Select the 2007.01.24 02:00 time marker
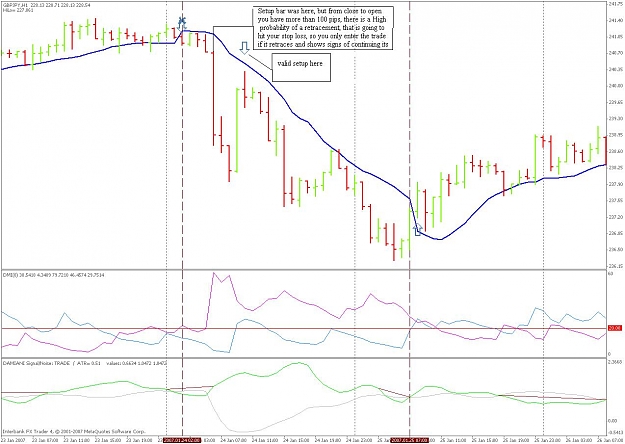 [183, 440]
